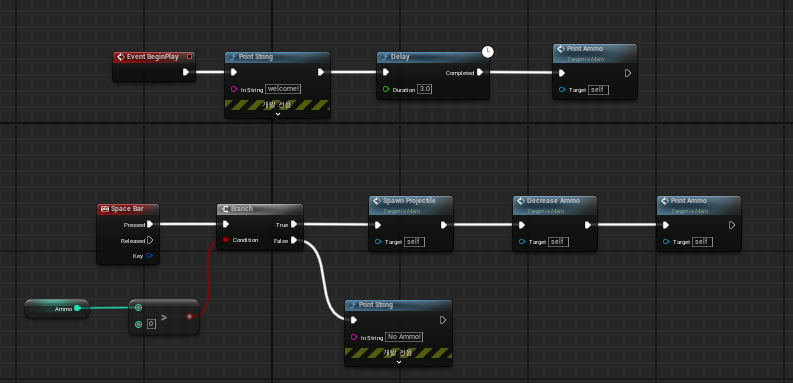
Task: Click the In String pin beside welcome!
Action: tap(234, 89)
